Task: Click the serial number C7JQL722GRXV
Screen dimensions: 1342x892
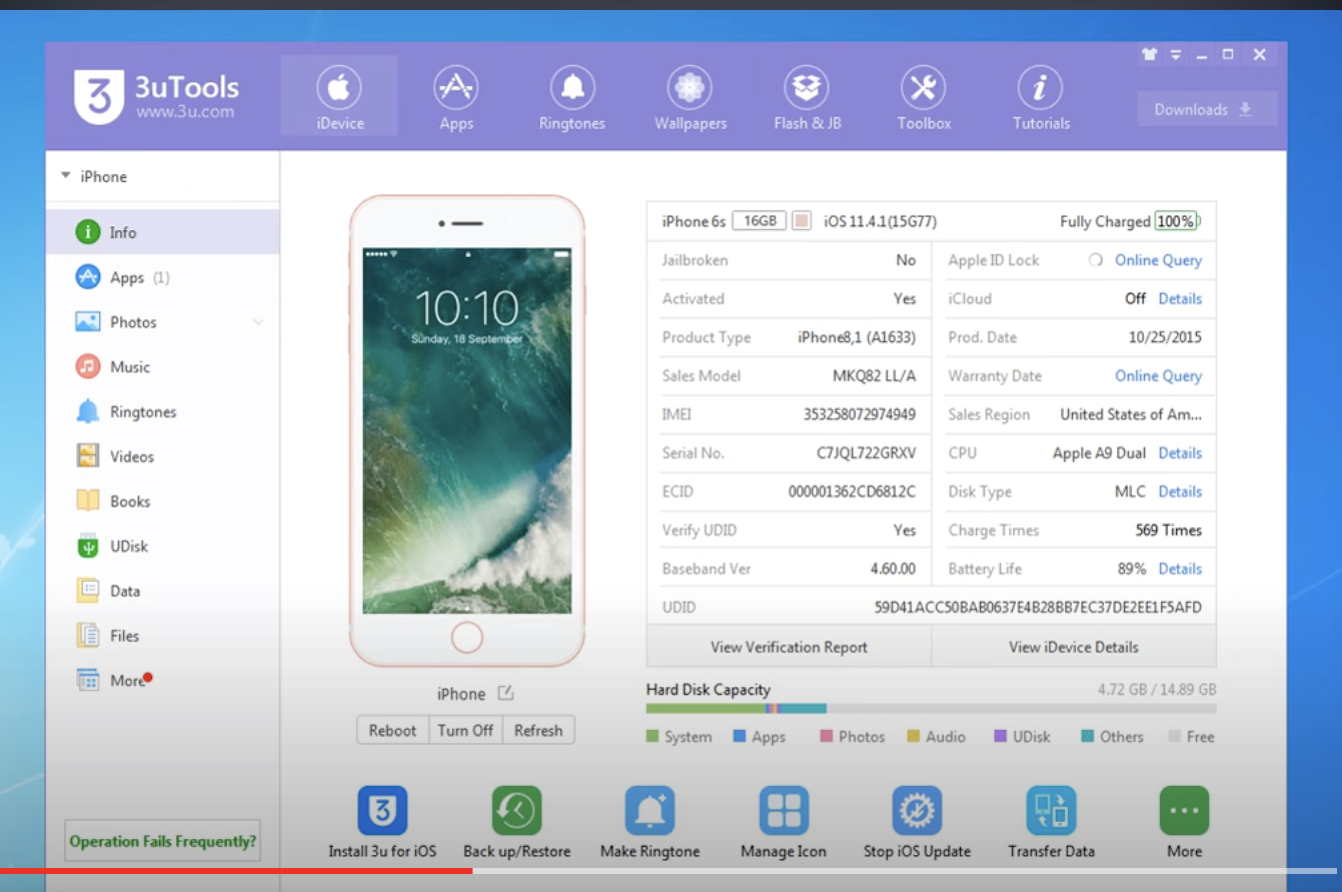Action: (866, 453)
